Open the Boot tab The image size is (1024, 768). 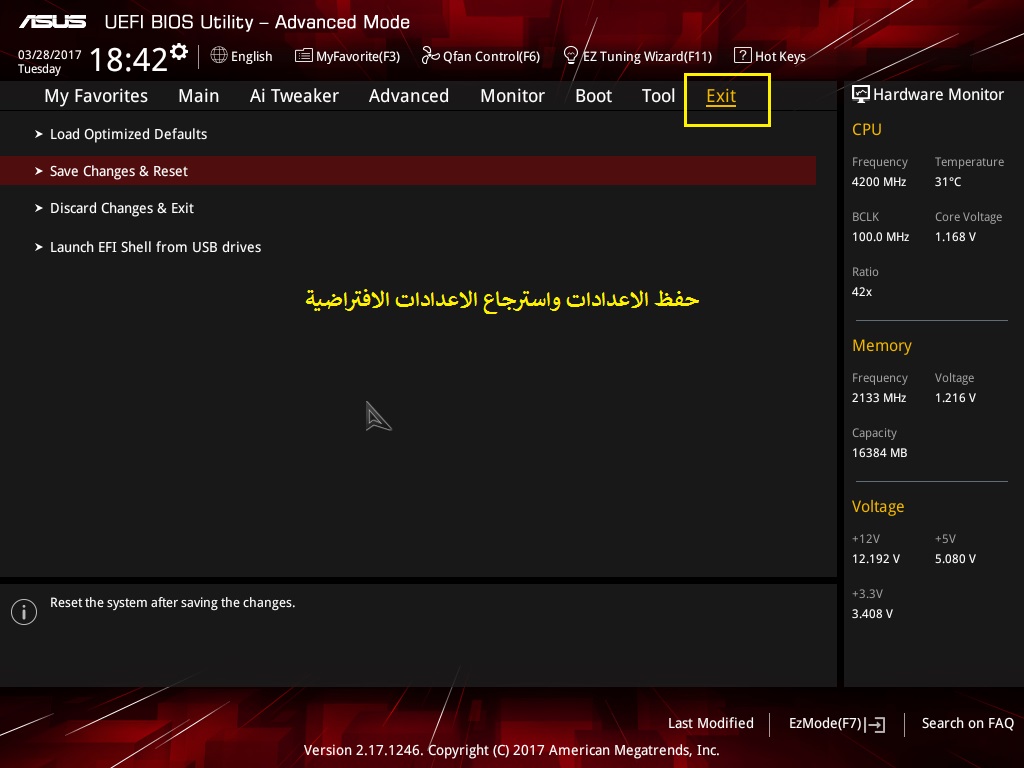click(x=594, y=96)
